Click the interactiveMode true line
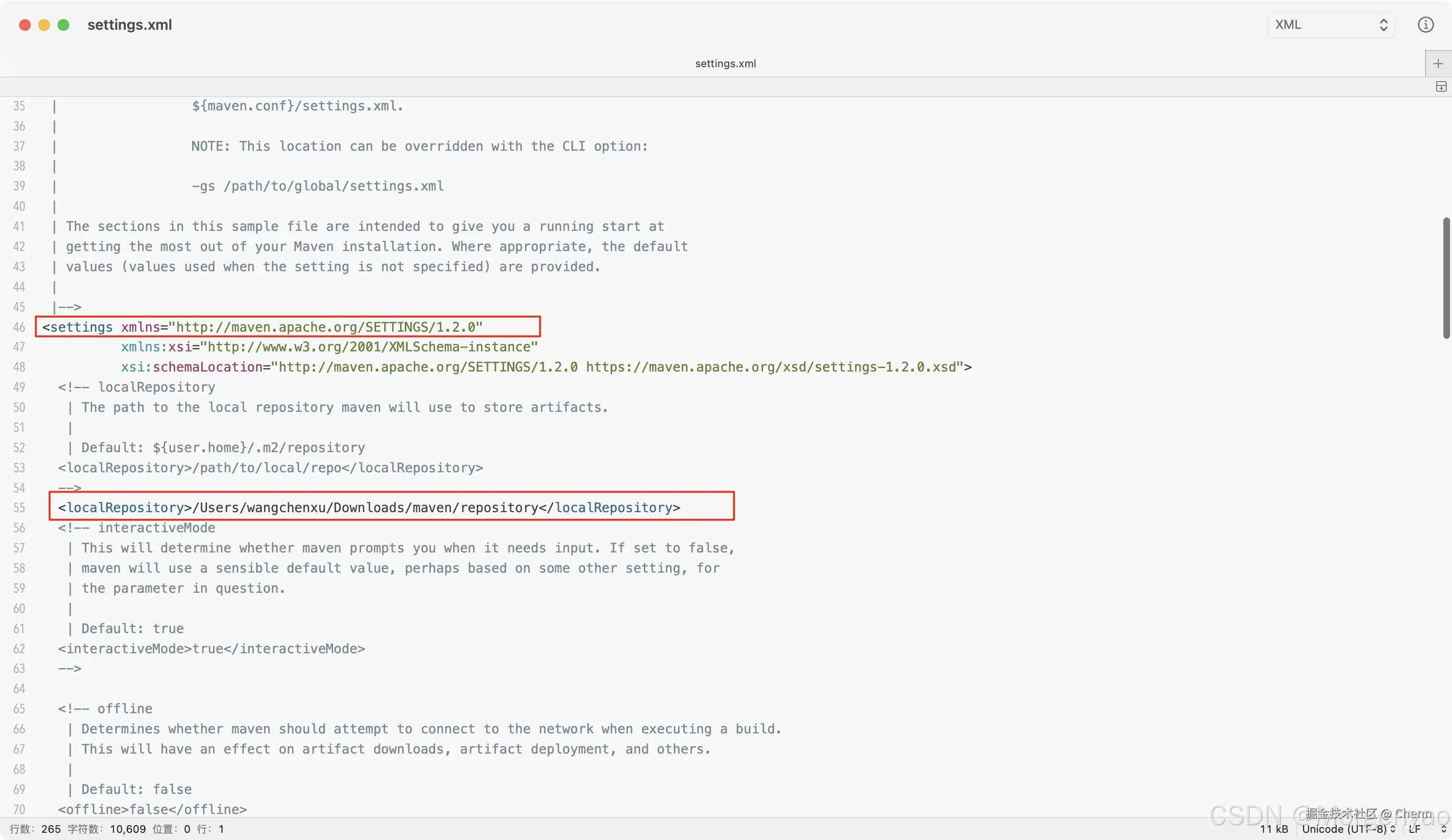This screenshot has height=840, width=1452. (x=211, y=649)
